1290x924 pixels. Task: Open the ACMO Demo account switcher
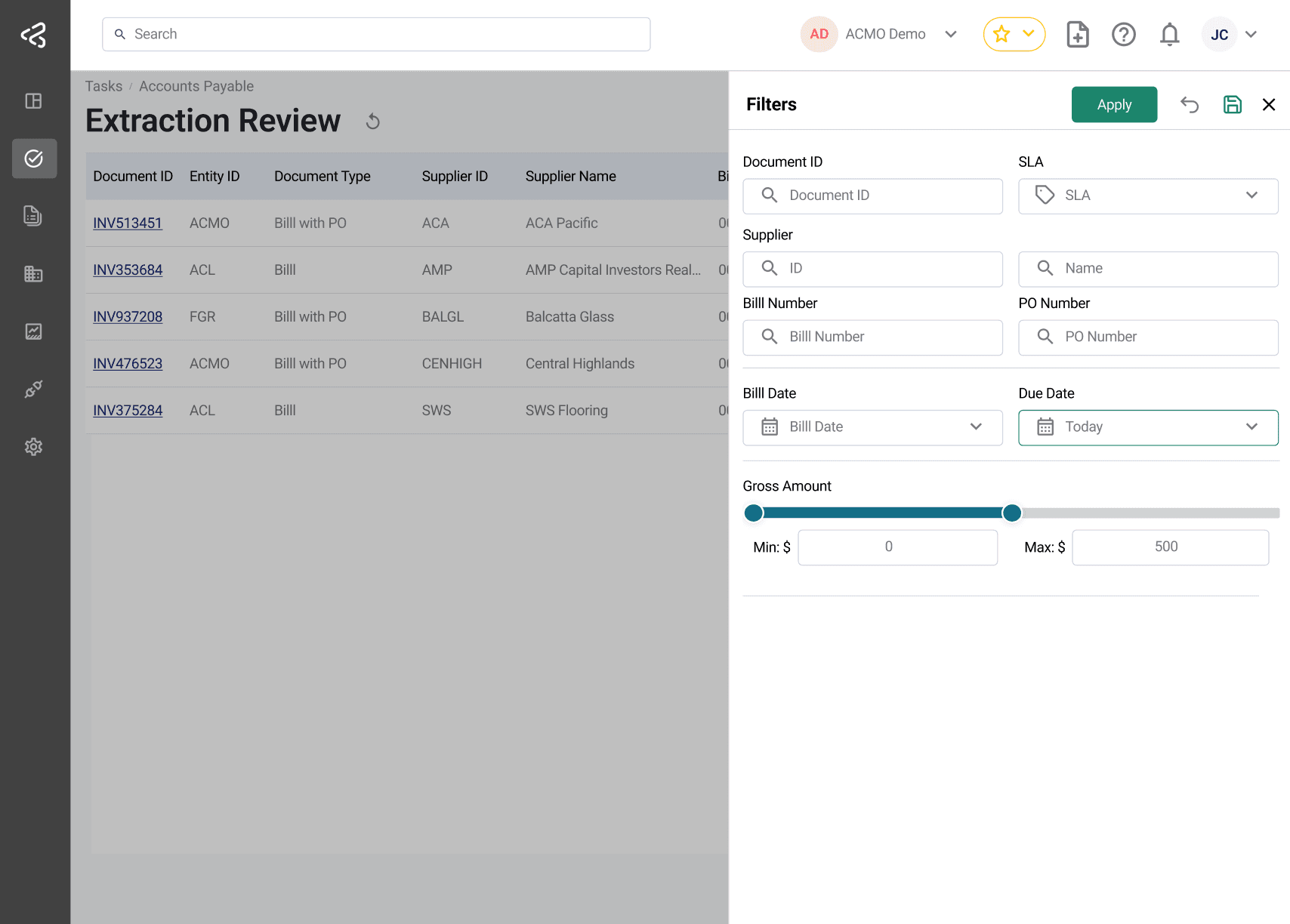click(x=880, y=34)
